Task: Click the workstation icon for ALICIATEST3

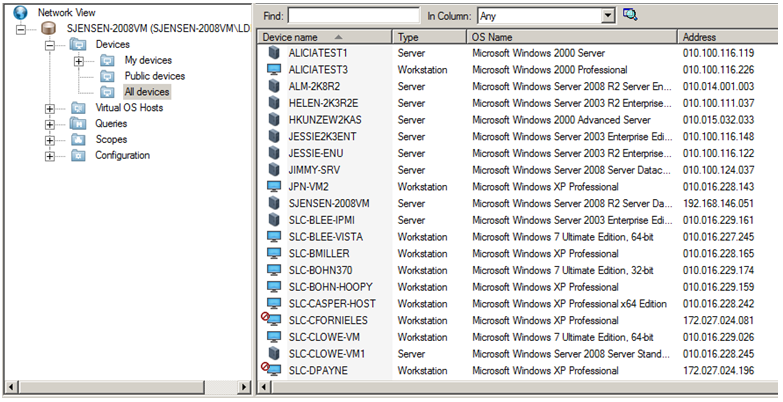Action: coord(274,69)
